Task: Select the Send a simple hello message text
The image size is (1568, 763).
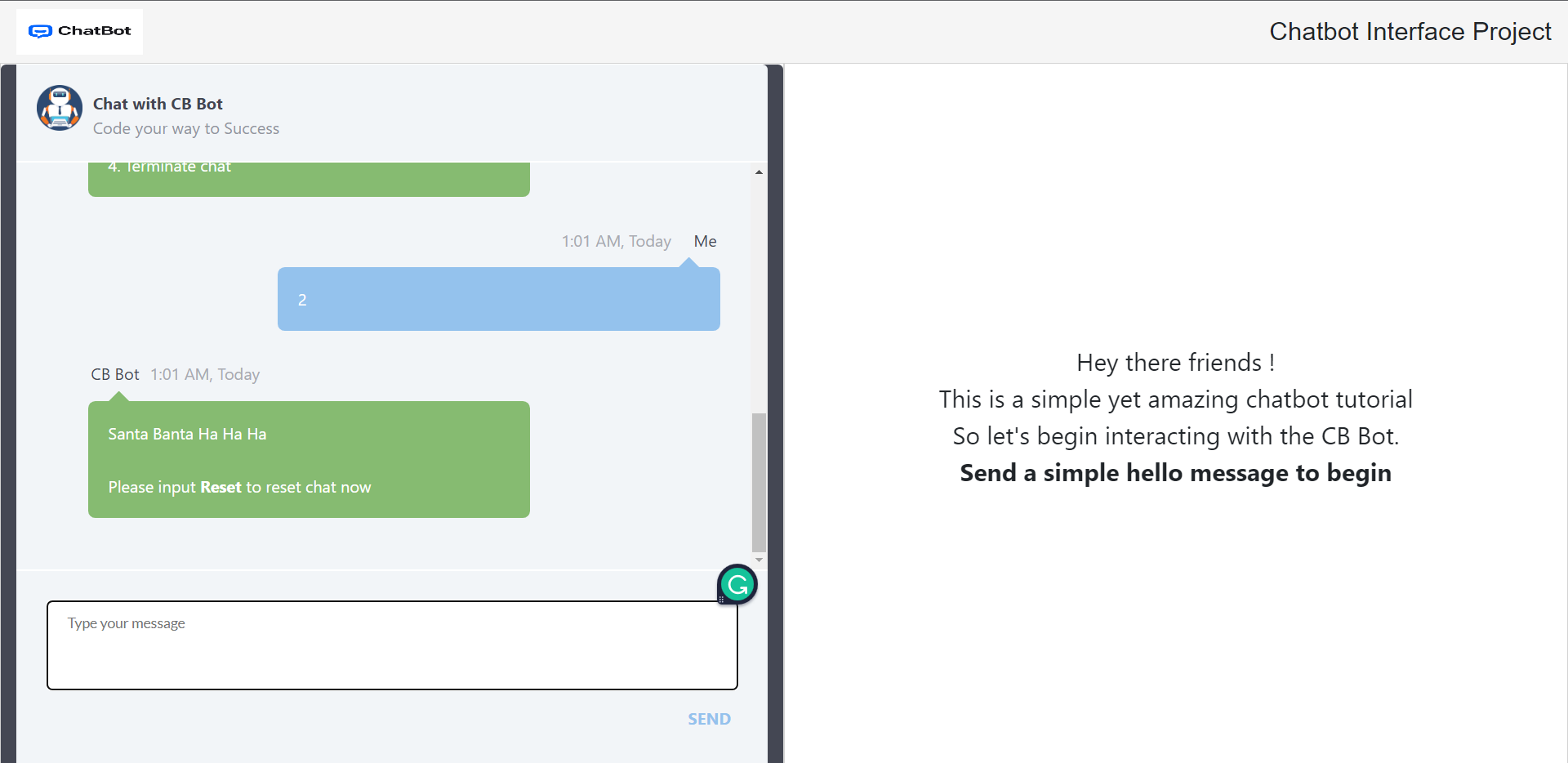Action: [x=1175, y=472]
